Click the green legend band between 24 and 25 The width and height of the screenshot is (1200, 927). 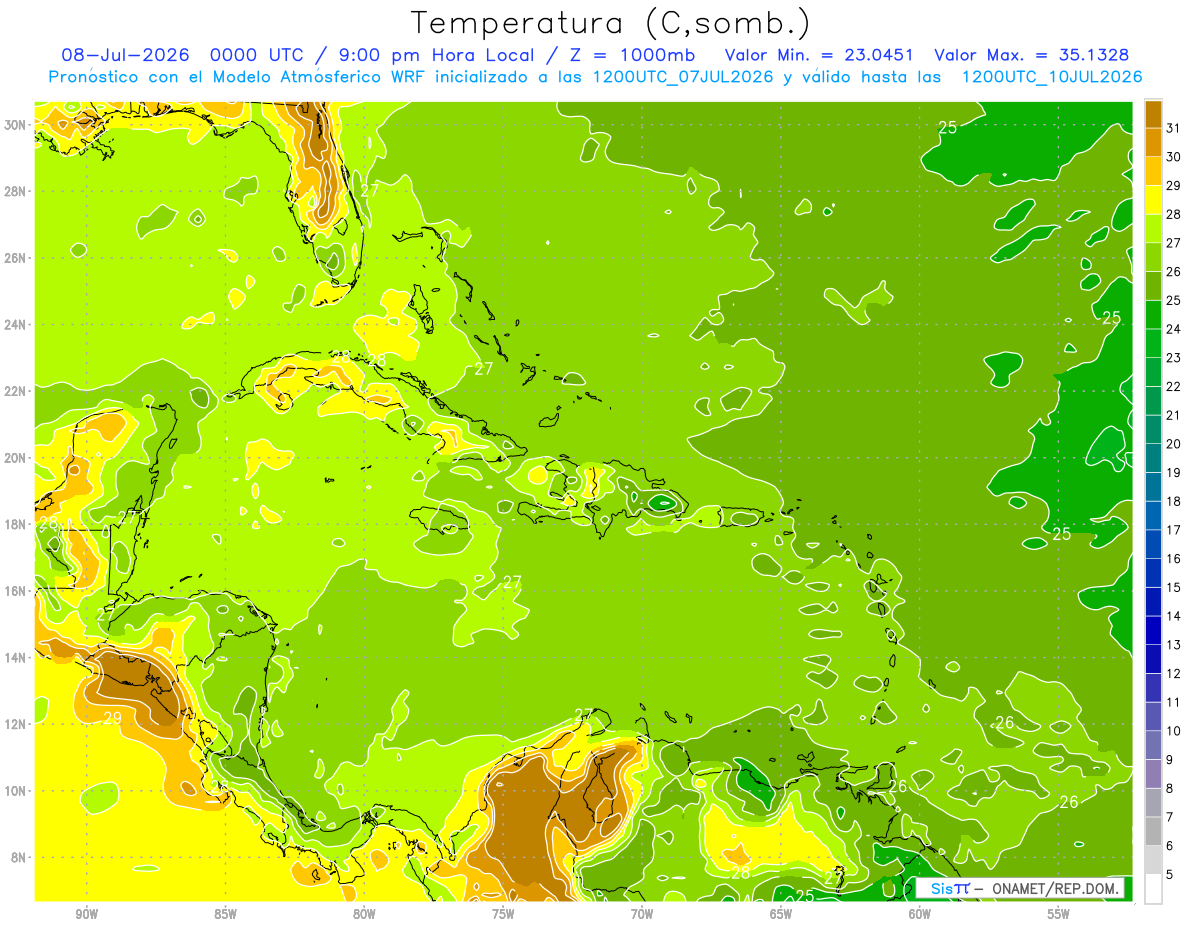click(x=1153, y=315)
